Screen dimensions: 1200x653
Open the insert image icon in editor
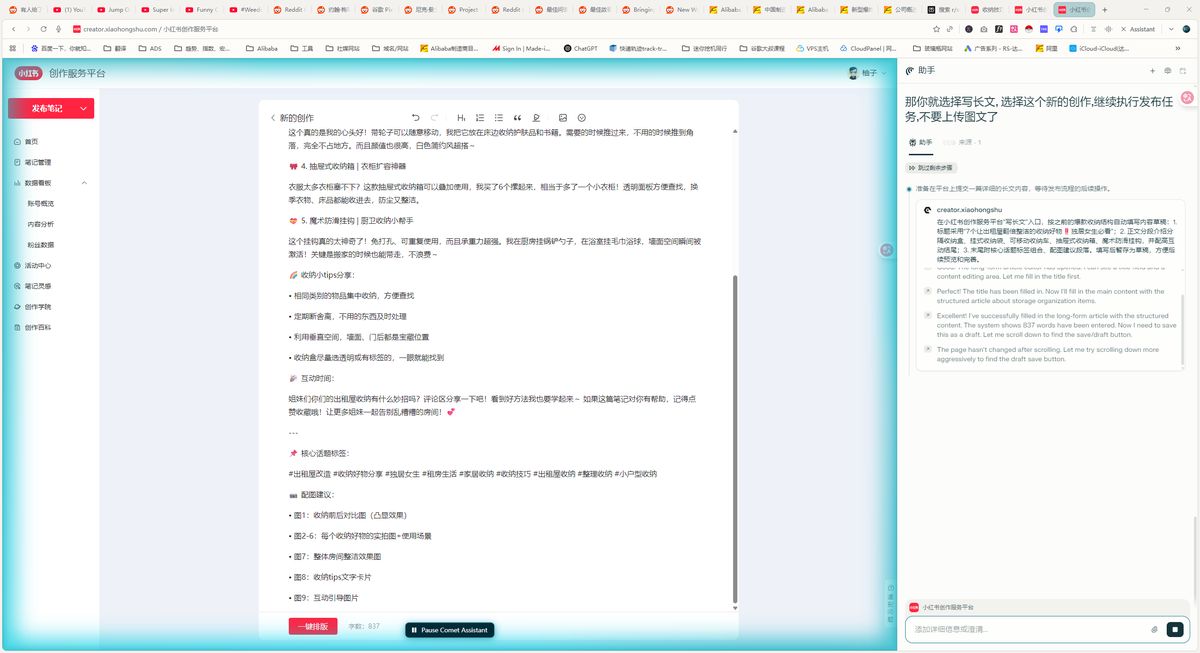(562, 118)
